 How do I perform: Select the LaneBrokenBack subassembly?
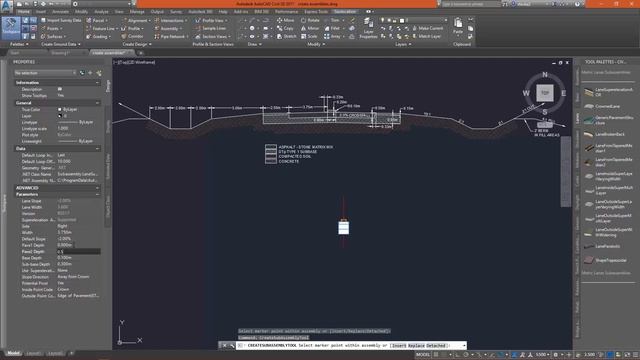604,134
